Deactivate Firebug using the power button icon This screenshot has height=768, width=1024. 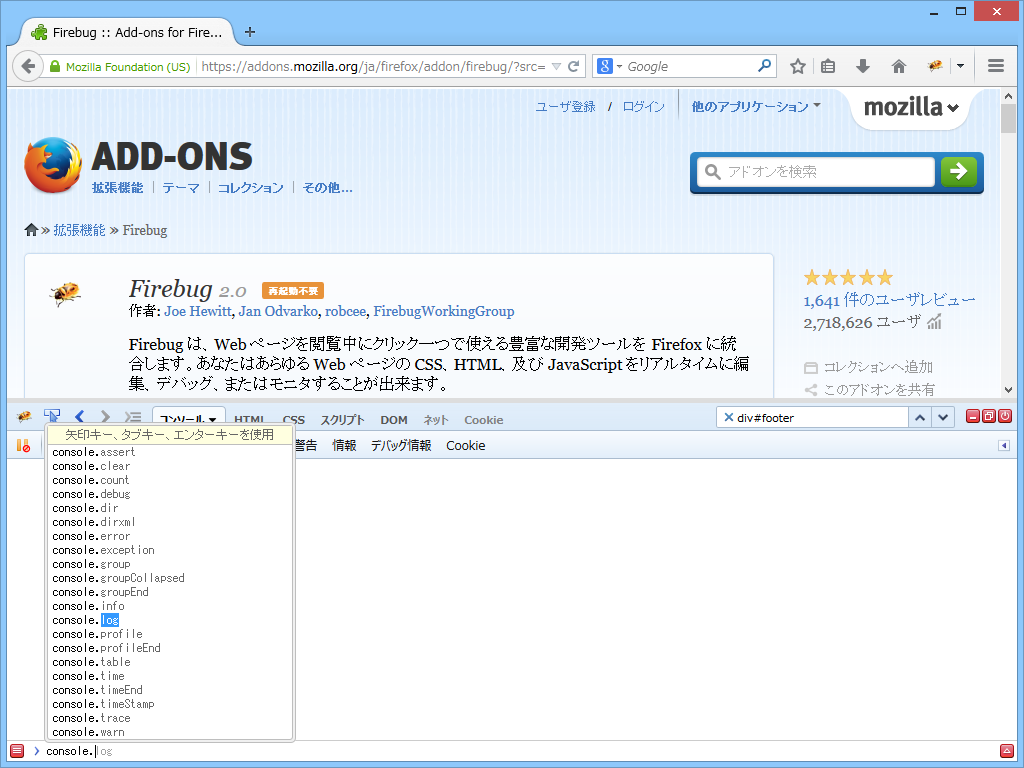(1005, 417)
